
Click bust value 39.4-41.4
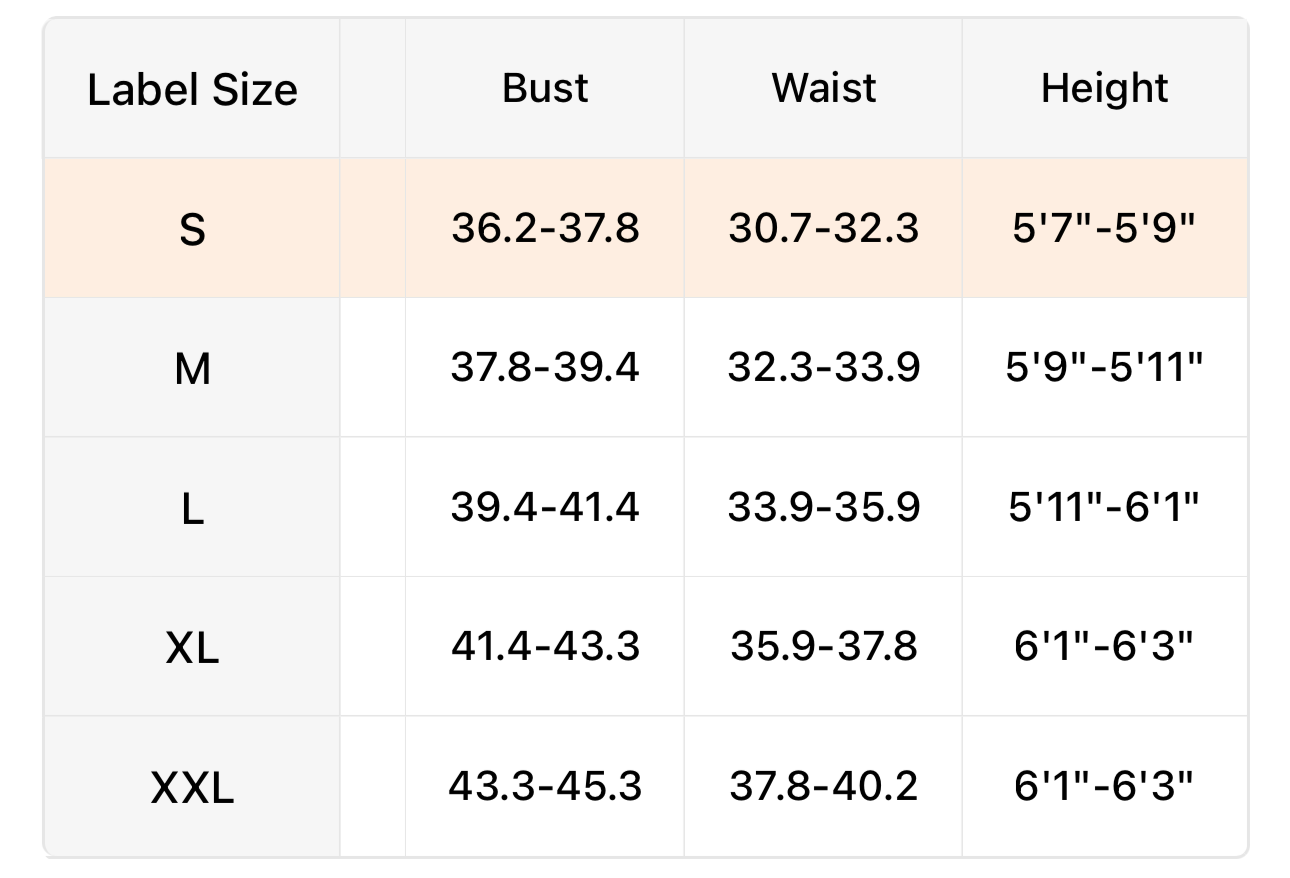(545, 507)
